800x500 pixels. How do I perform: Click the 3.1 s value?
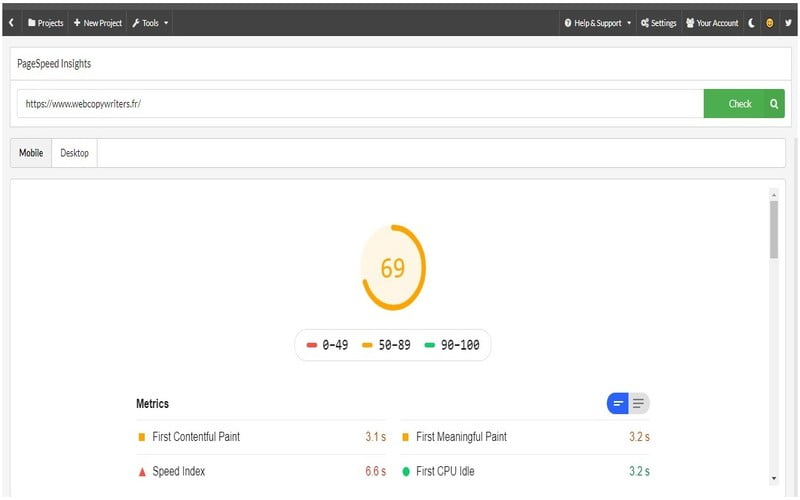pos(376,437)
